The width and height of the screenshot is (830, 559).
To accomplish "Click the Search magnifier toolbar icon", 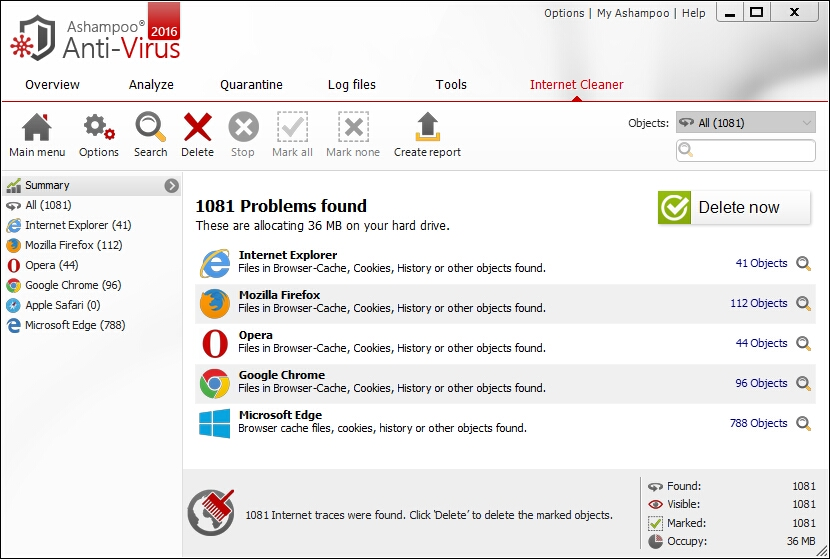I will pos(150,127).
